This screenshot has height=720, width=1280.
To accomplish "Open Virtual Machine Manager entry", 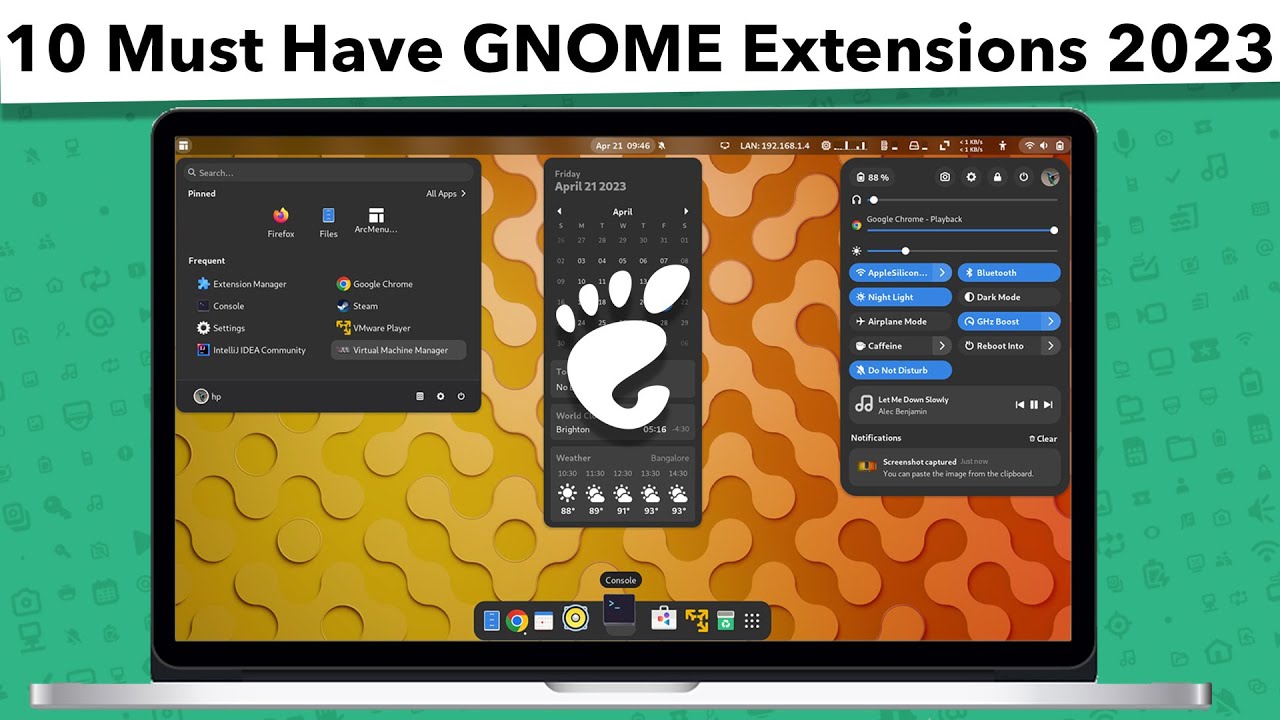I will pos(399,350).
